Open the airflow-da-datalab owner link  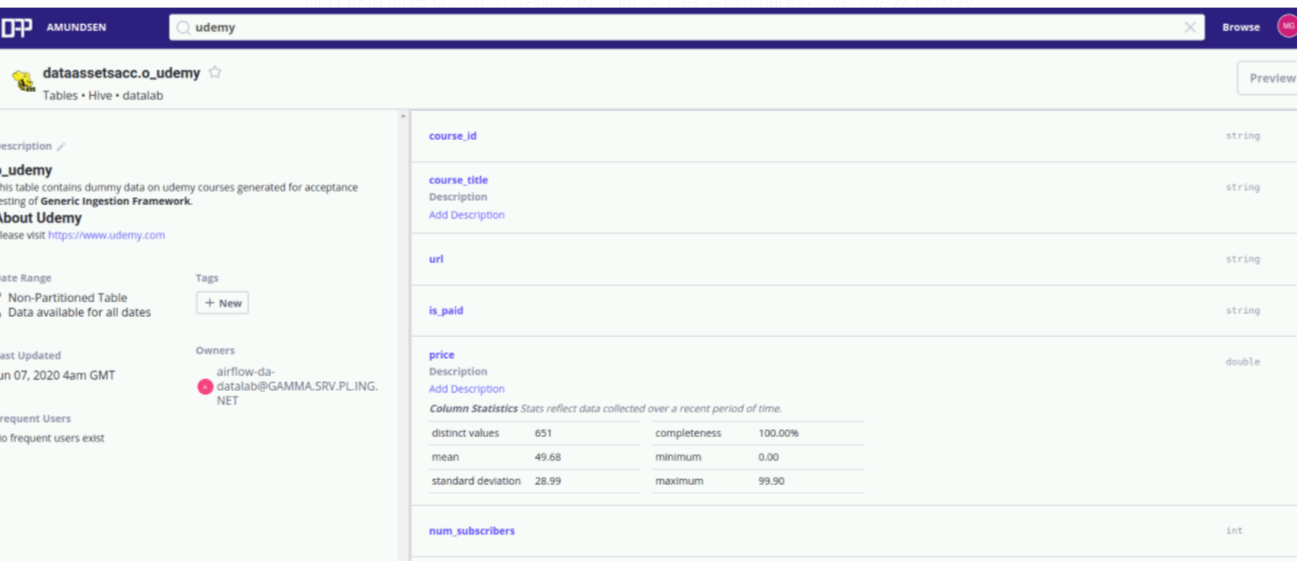tap(297, 386)
